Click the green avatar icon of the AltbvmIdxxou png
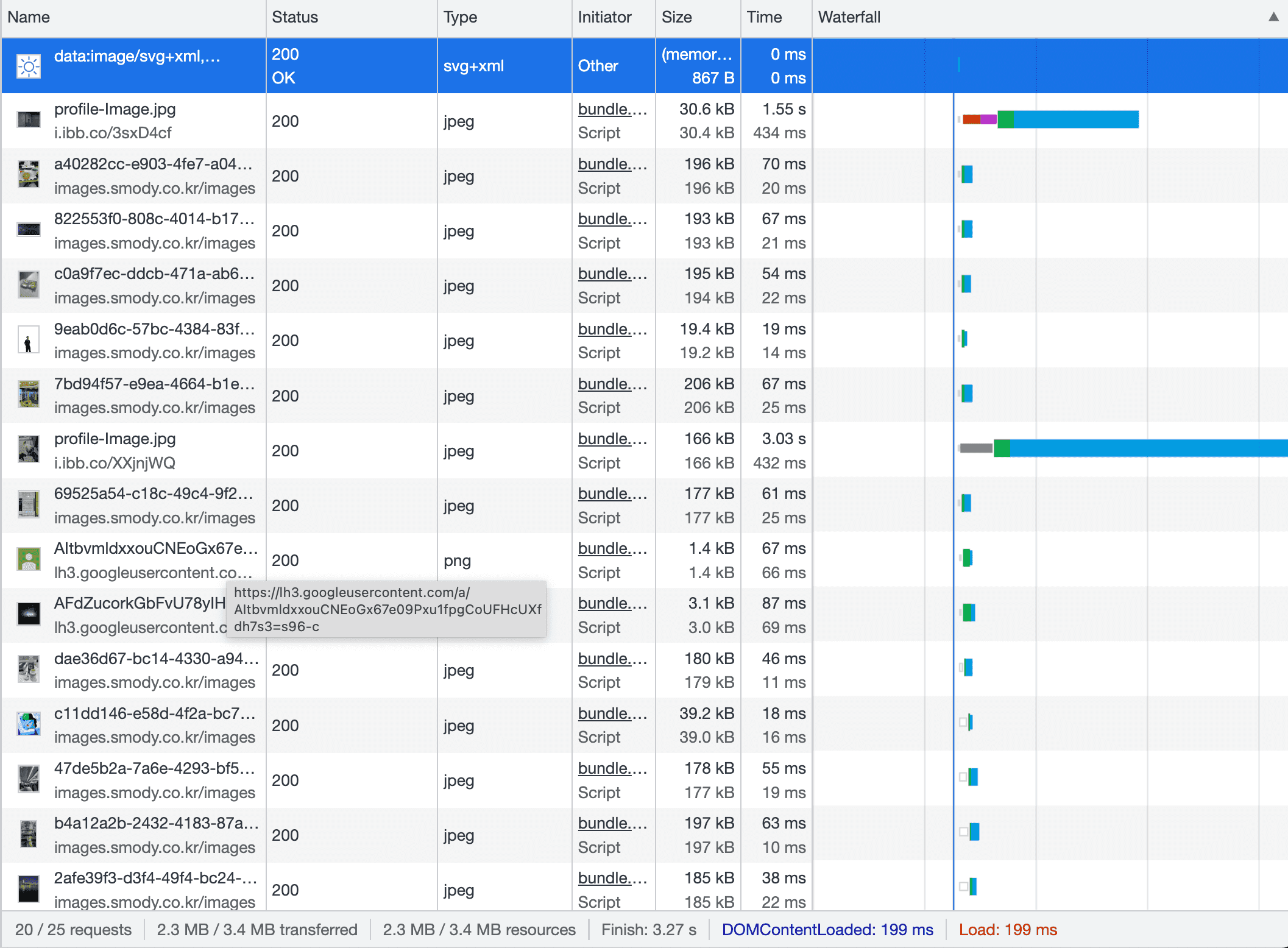 click(29, 559)
